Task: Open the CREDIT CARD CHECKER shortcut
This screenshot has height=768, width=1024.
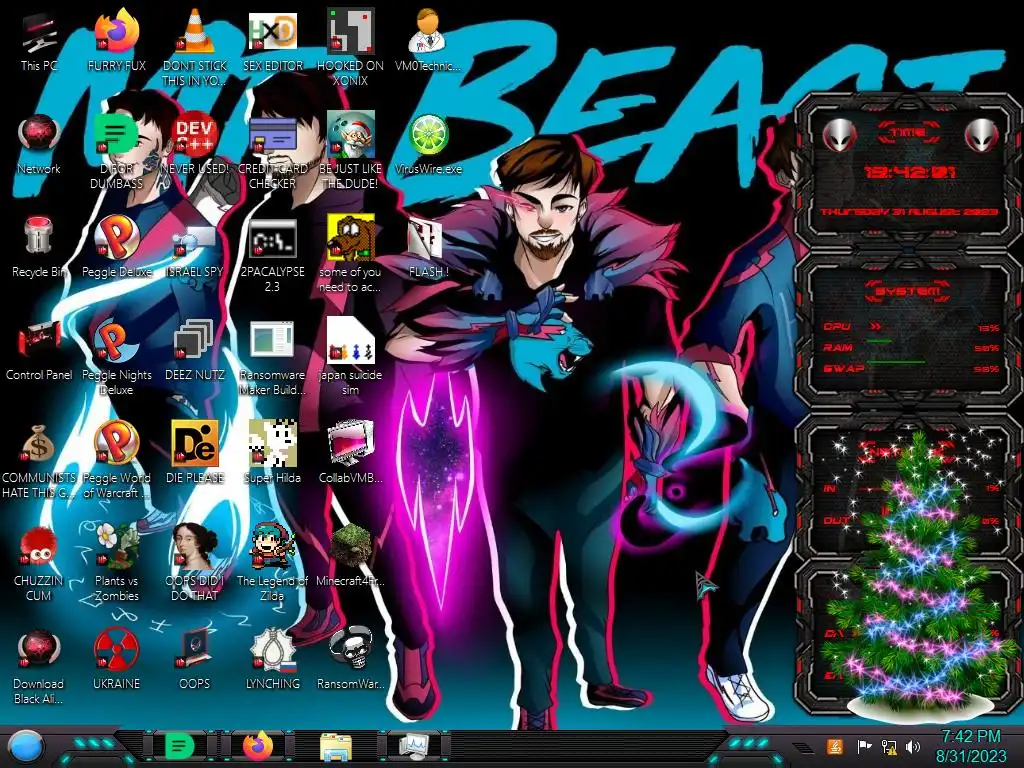Action: [x=273, y=151]
